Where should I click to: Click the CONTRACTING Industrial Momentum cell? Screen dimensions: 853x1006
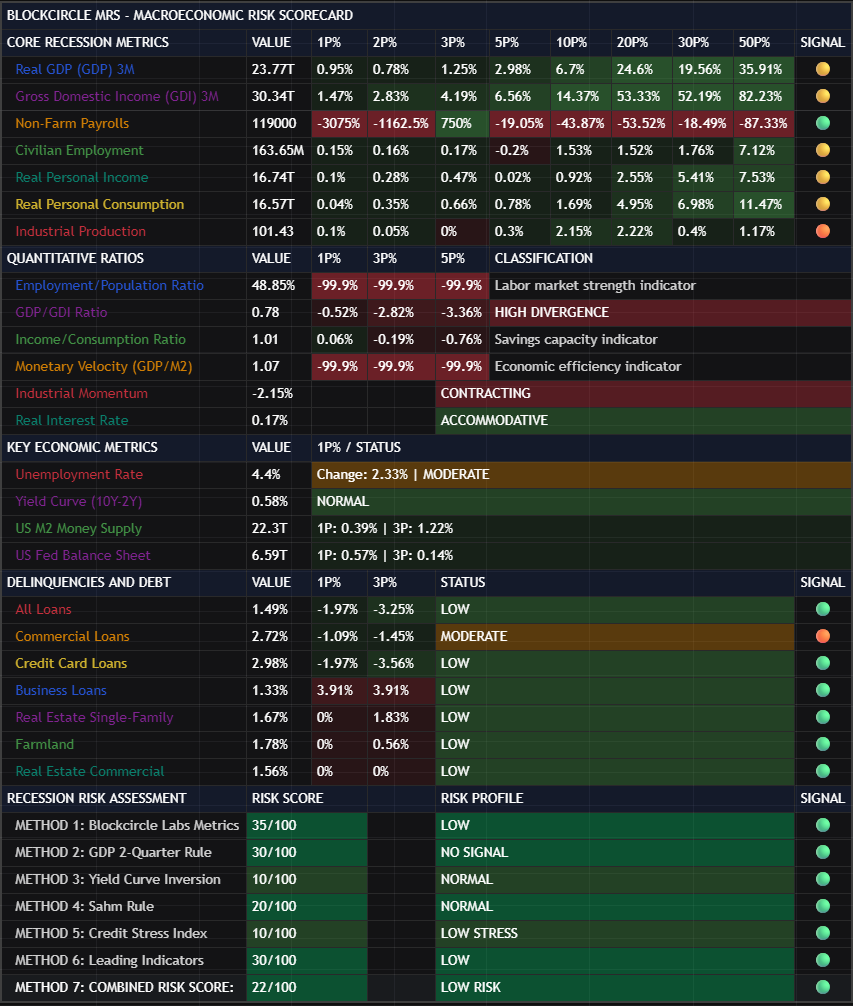[485, 394]
